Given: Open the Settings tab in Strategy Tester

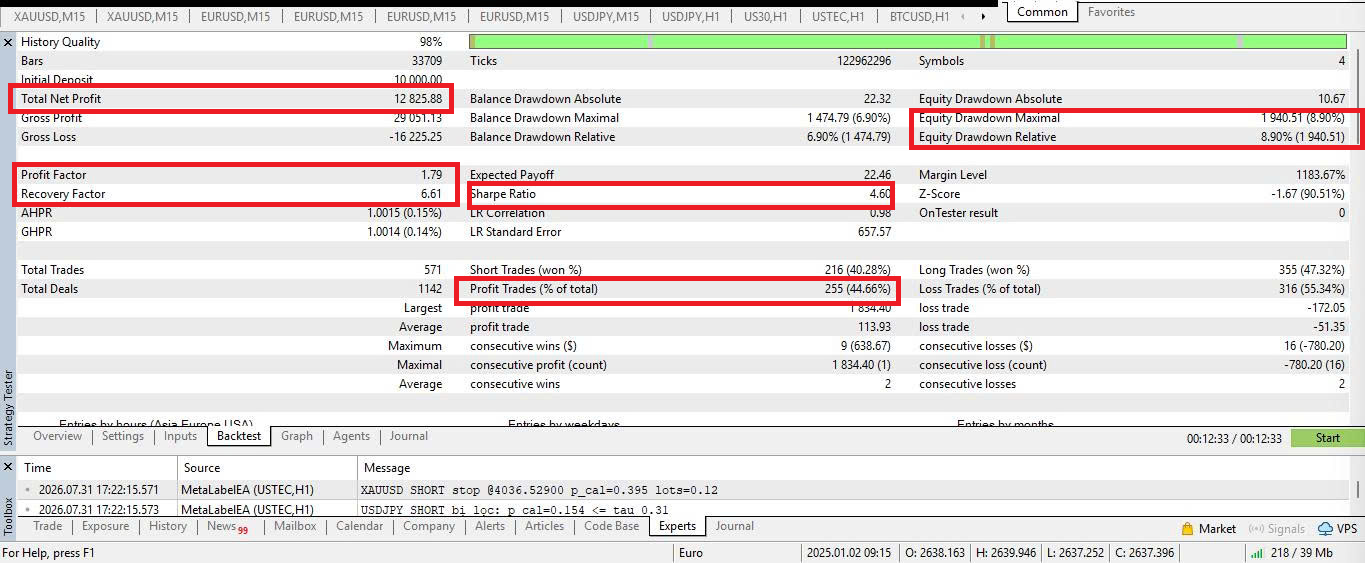Looking at the screenshot, I should point(123,436).
